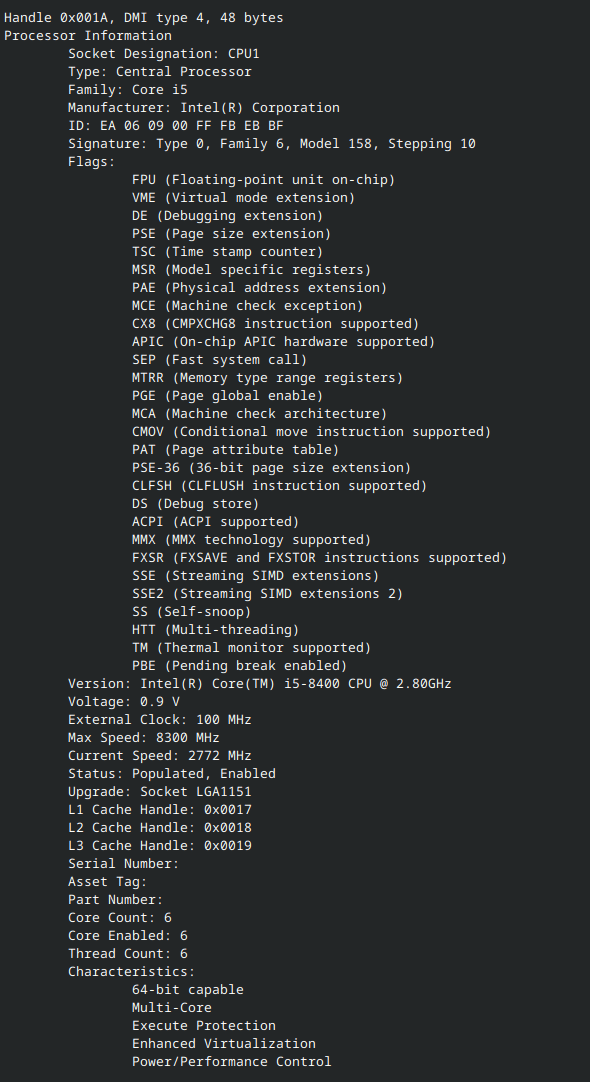Click the Core Count 6 line
The height and width of the screenshot is (1082, 590).
coord(120,917)
